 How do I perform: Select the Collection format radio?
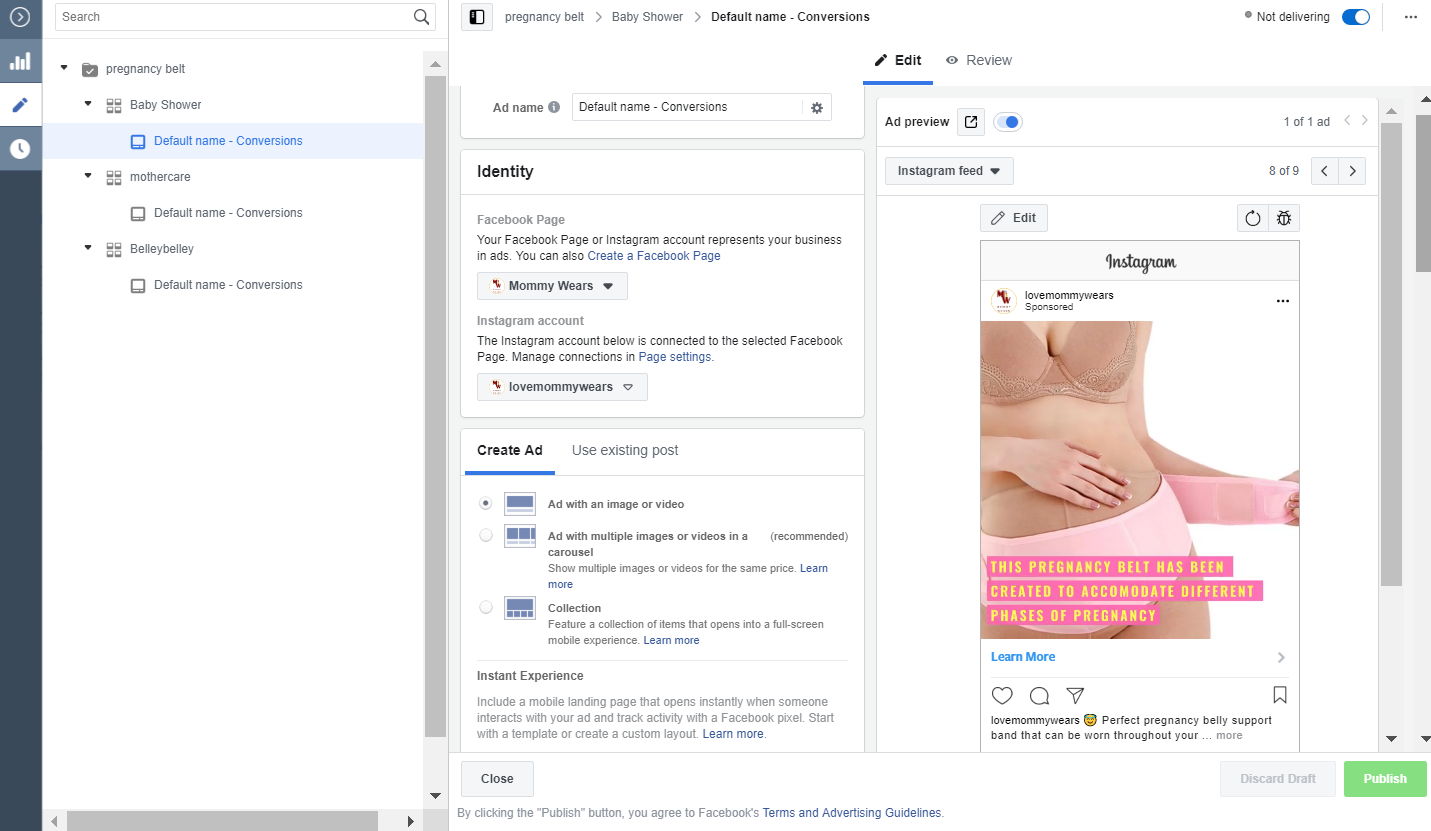click(x=486, y=608)
